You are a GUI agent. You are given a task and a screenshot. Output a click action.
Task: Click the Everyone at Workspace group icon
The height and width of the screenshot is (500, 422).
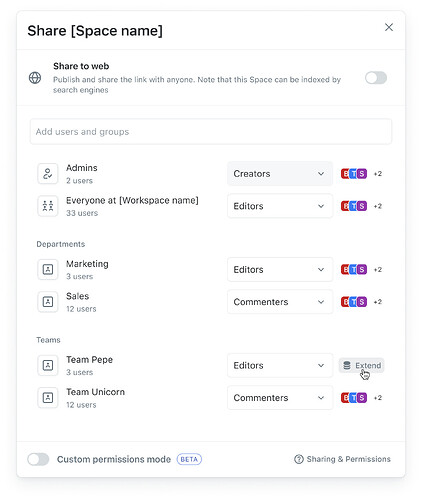[48, 206]
